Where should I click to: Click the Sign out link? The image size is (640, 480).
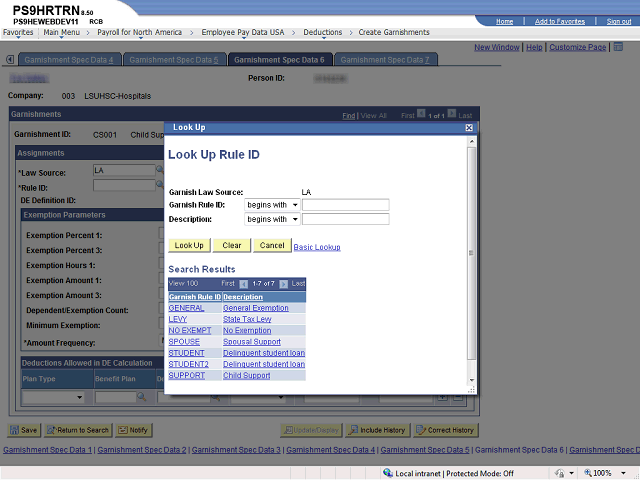619,21
